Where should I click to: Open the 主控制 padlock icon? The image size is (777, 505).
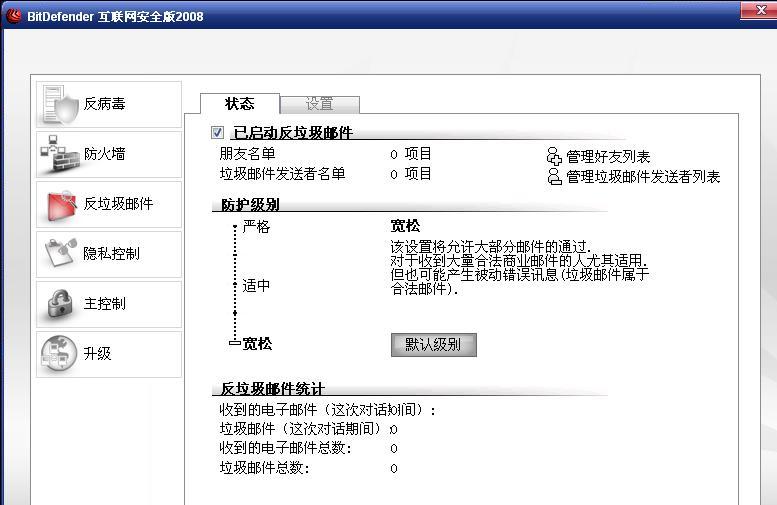(x=60, y=303)
